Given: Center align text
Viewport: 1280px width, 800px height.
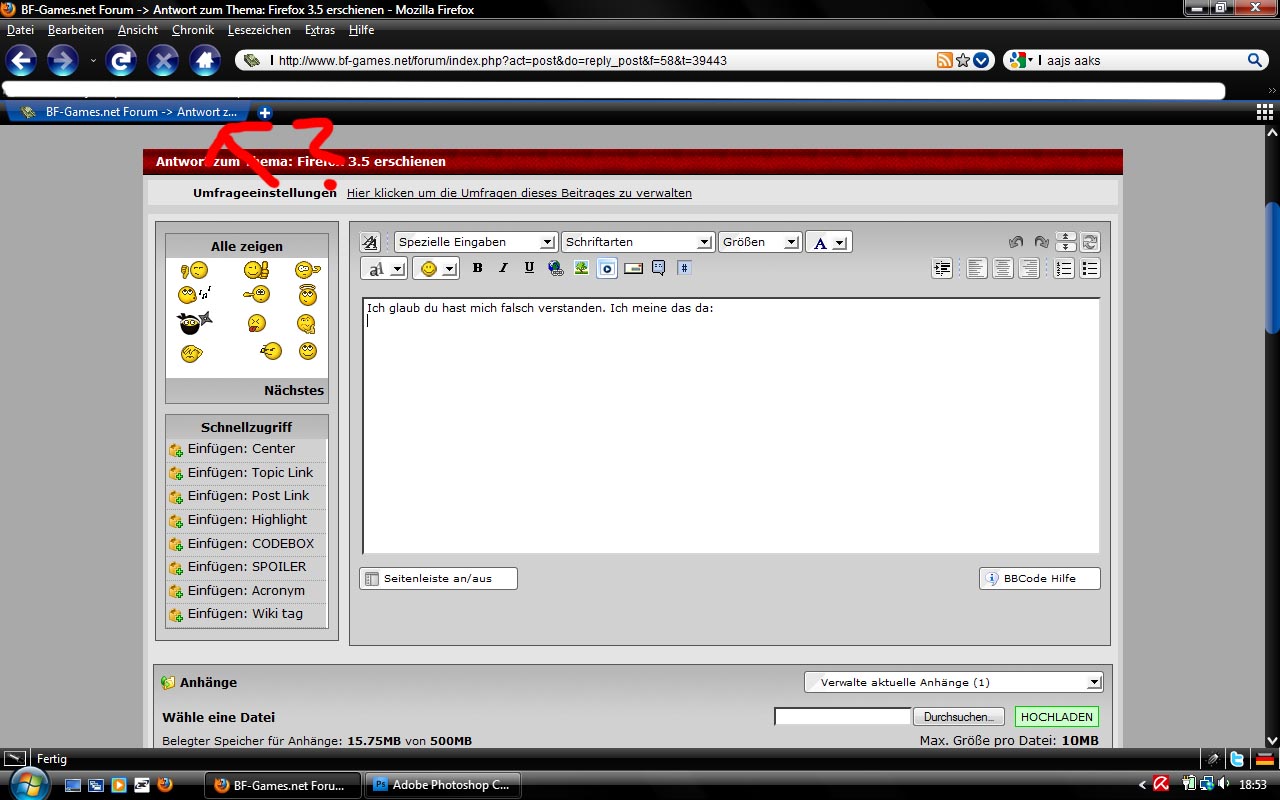Looking at the screenshot, I should [1003, 268].
